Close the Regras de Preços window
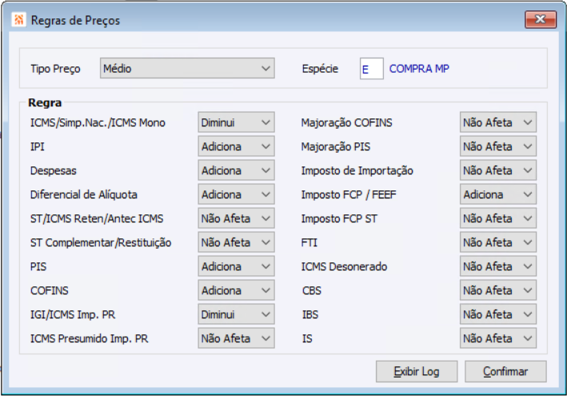 [x=541, y=19]
